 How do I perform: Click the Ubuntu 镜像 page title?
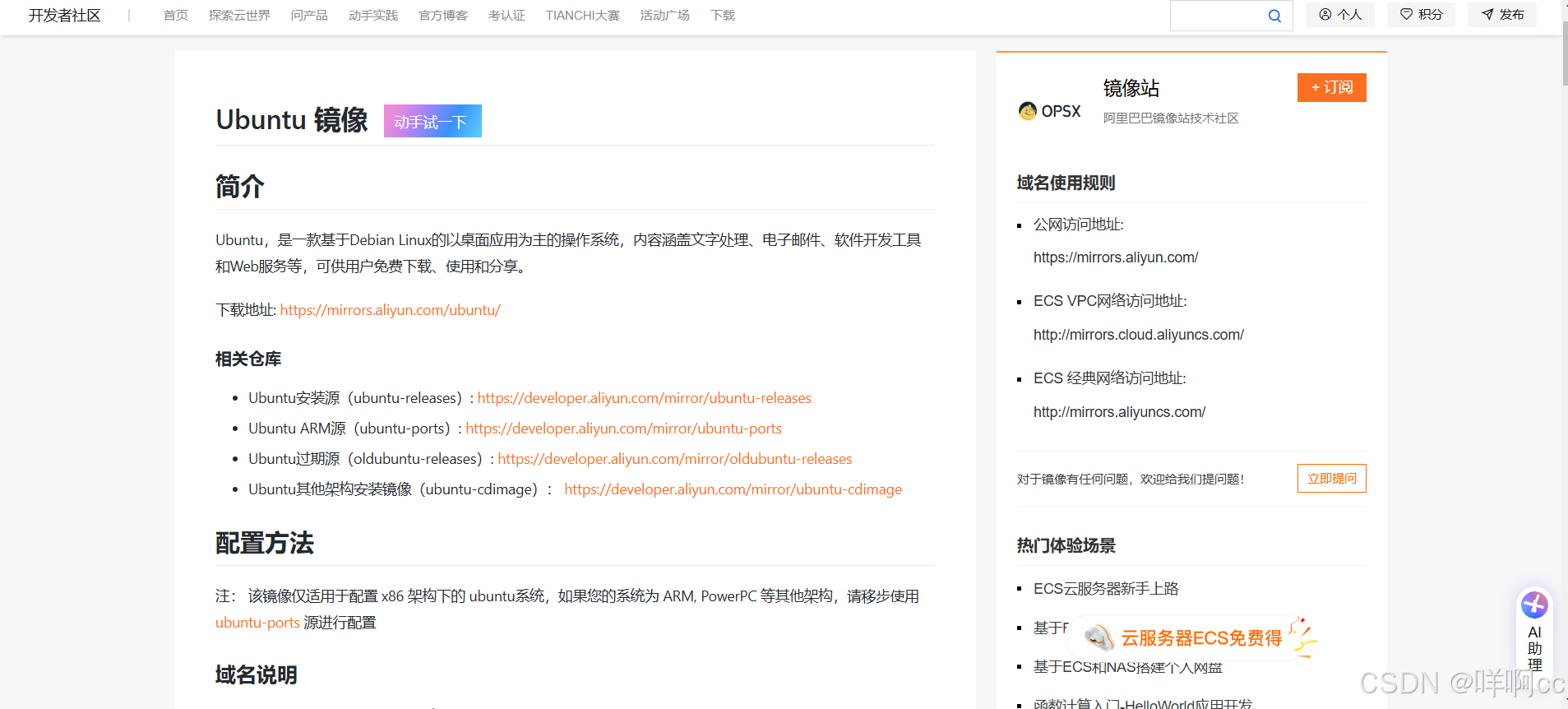tap(292, 120)
